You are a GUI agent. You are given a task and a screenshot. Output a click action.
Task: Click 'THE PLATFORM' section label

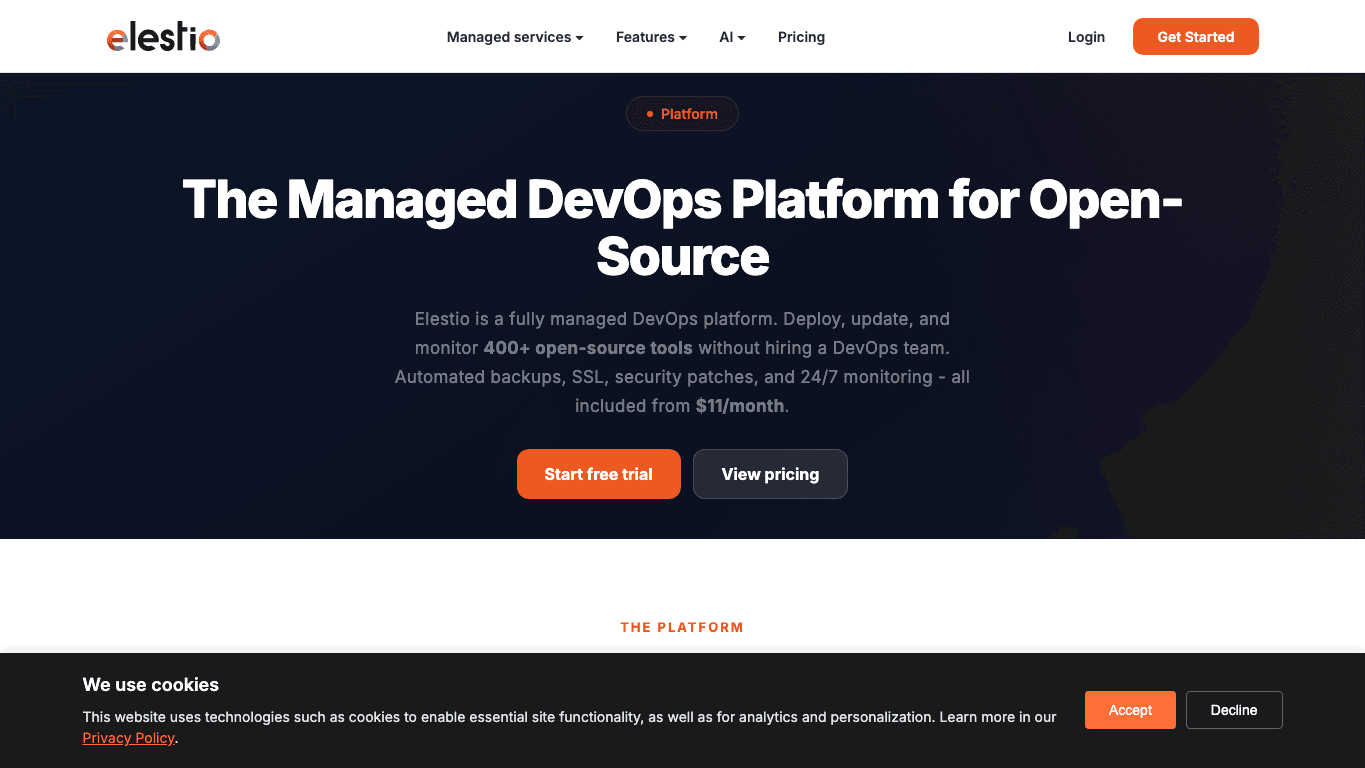pyautogui.click(x=682, y=627)
